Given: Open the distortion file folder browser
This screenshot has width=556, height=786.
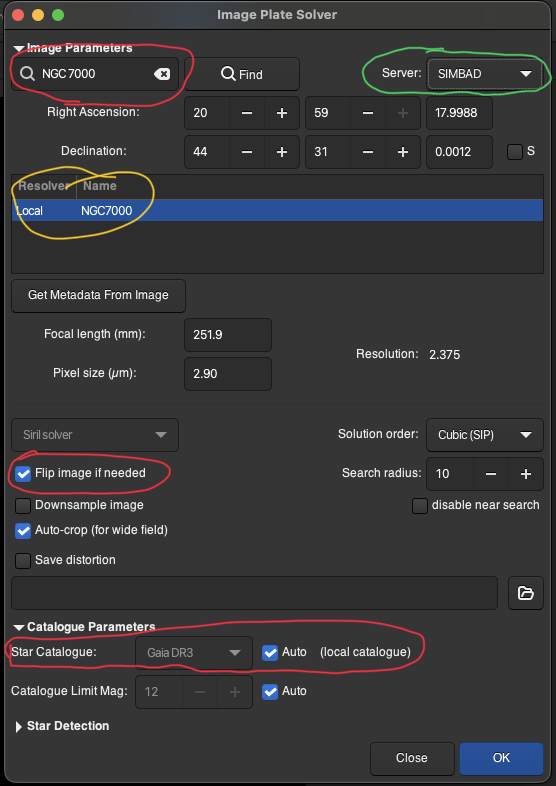Looking at the screenshot, I should pyautogui.click(x=525, y=593).
